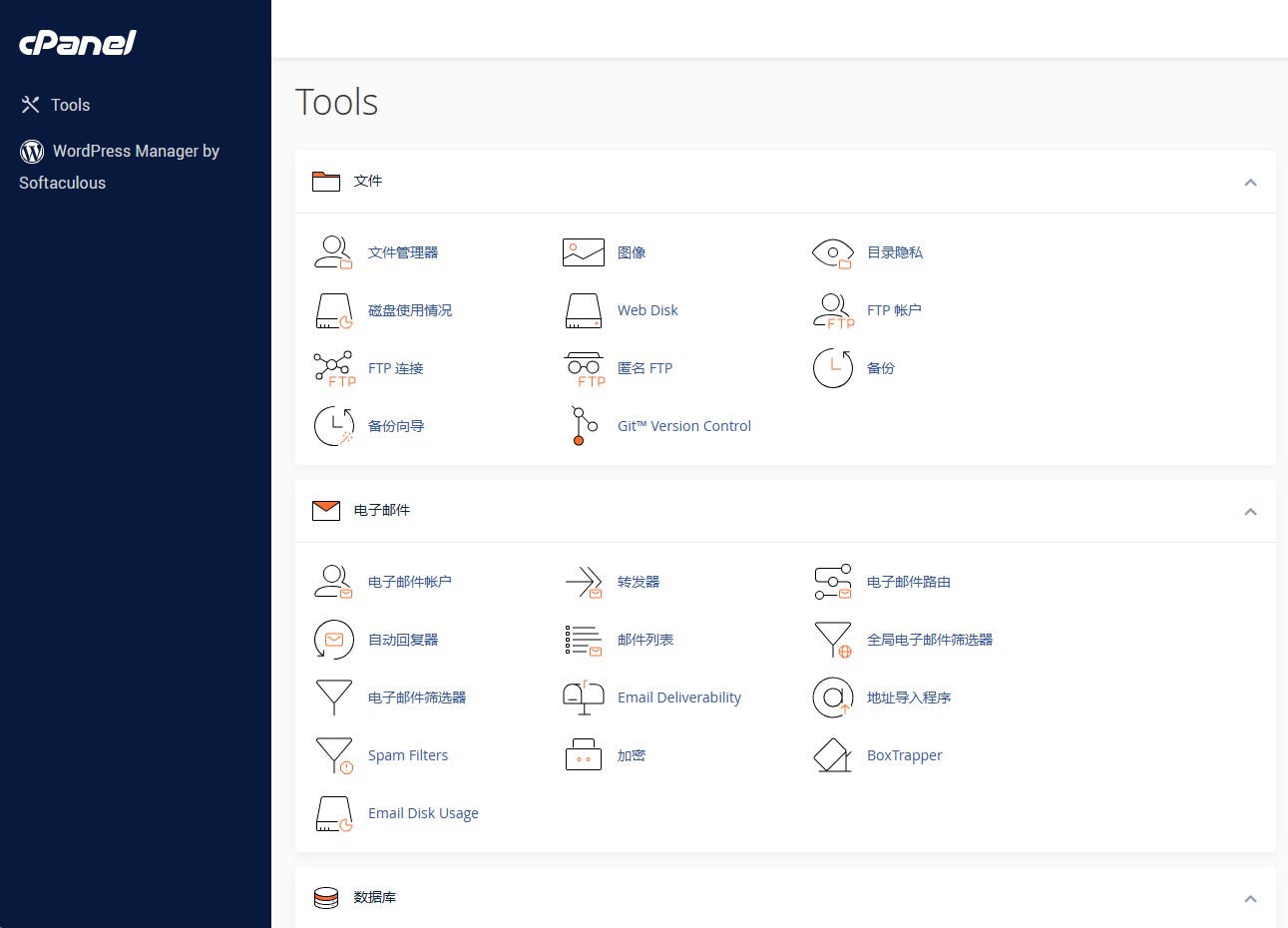
Task: Open the 邮件列表 icon
Action: (x=584, y=641)
